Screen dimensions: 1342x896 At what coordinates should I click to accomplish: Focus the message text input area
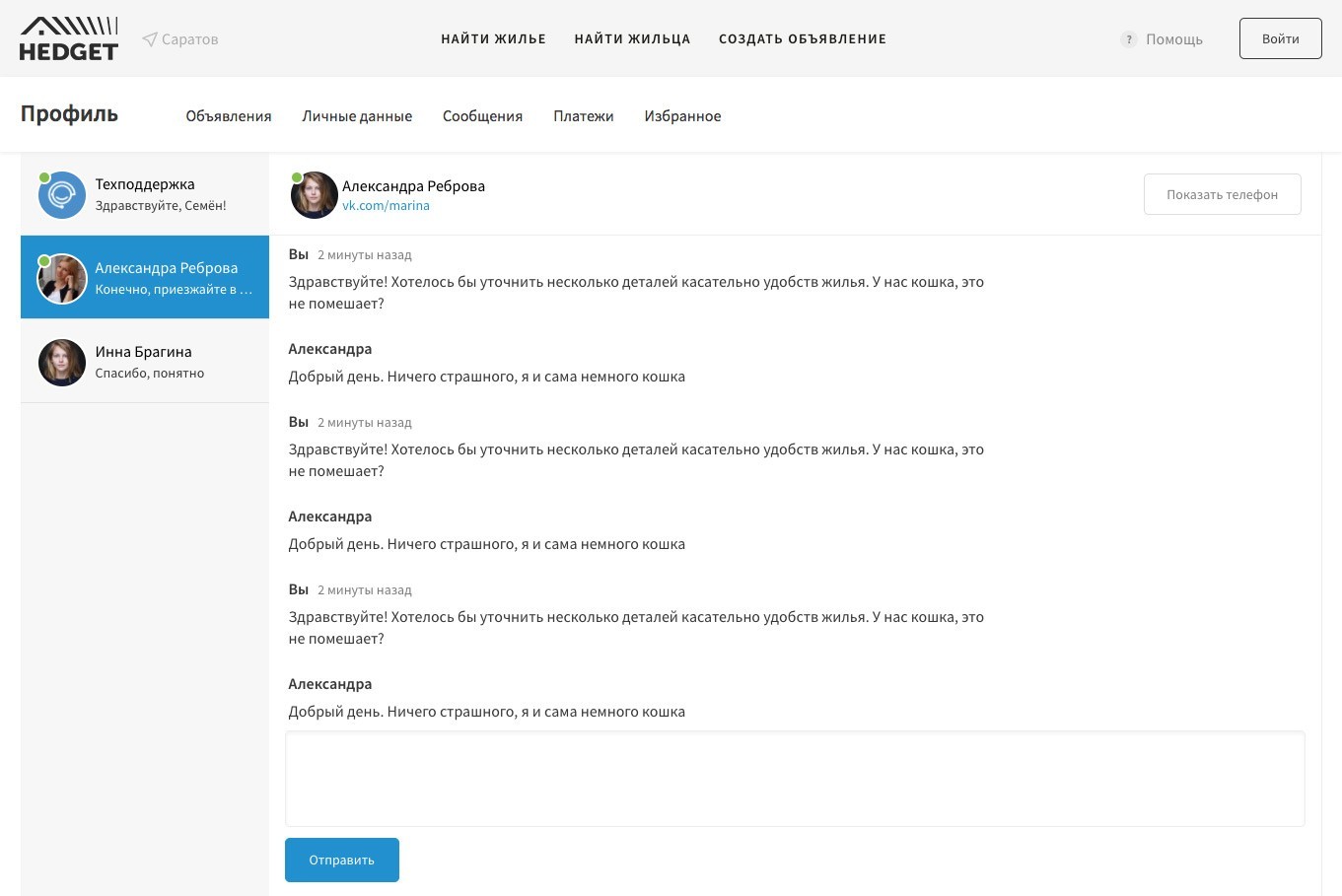794,779
